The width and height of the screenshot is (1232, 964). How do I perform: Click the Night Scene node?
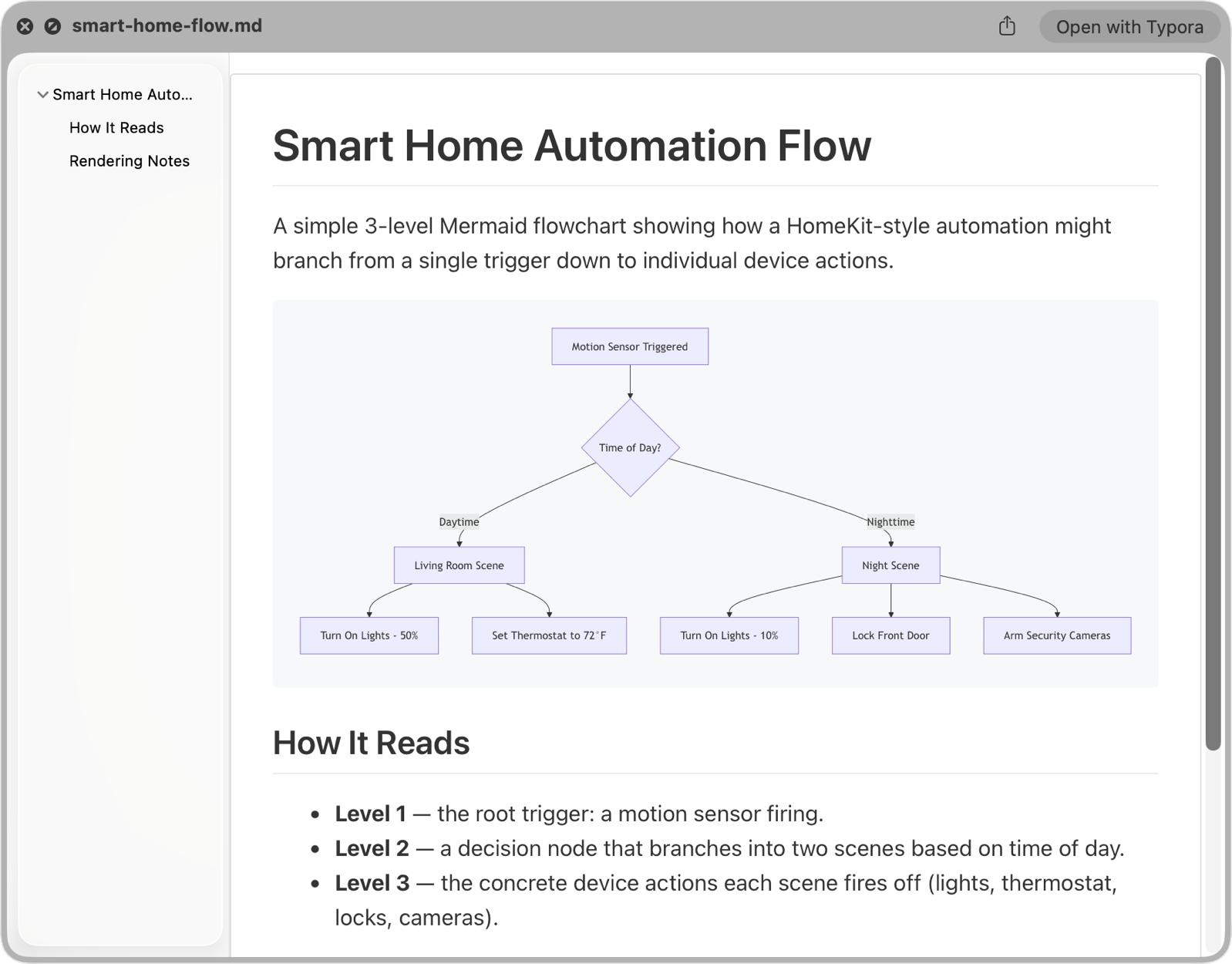(x=890, y=565)
